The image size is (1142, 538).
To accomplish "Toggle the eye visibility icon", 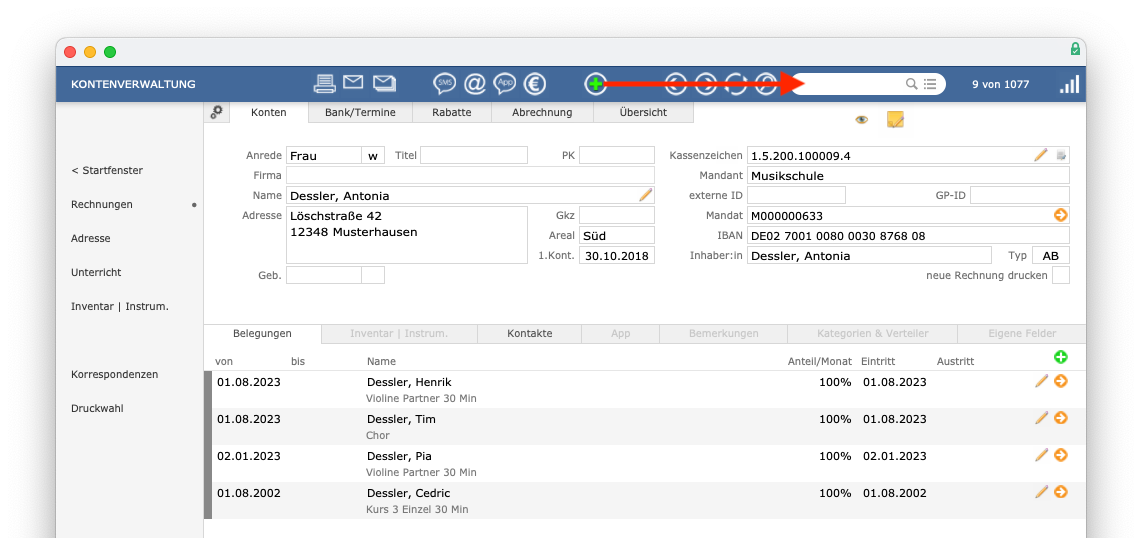I will point(862,120).
